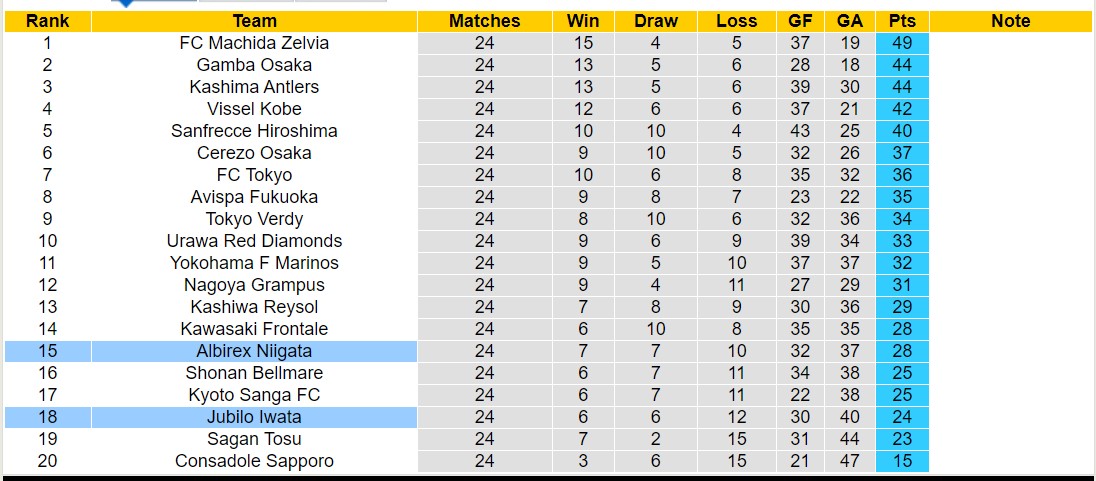The image size is (1096, 481).
Task: Click the Draw column header
Action: click(x=656, y=21)
